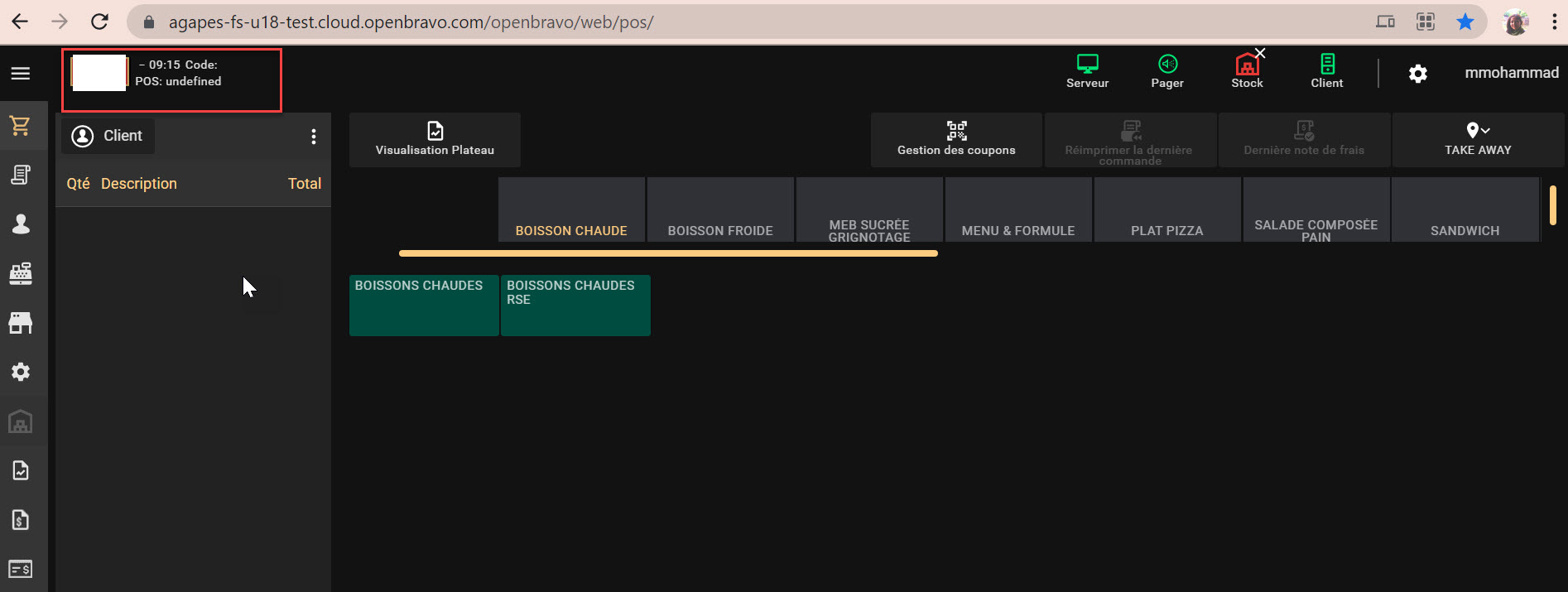Click the browser address bar URL
1568x592 pixels.
click(411, 22)
